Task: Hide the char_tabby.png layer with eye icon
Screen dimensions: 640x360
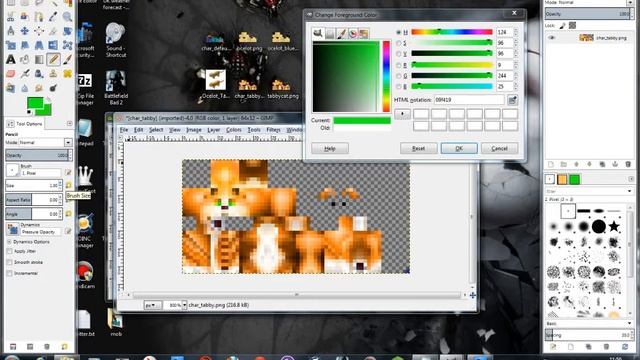Action: tap(552, 38)
